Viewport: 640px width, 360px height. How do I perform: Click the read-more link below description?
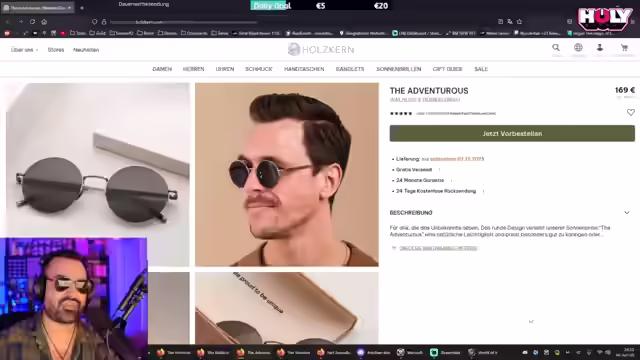tap(438, 248)
